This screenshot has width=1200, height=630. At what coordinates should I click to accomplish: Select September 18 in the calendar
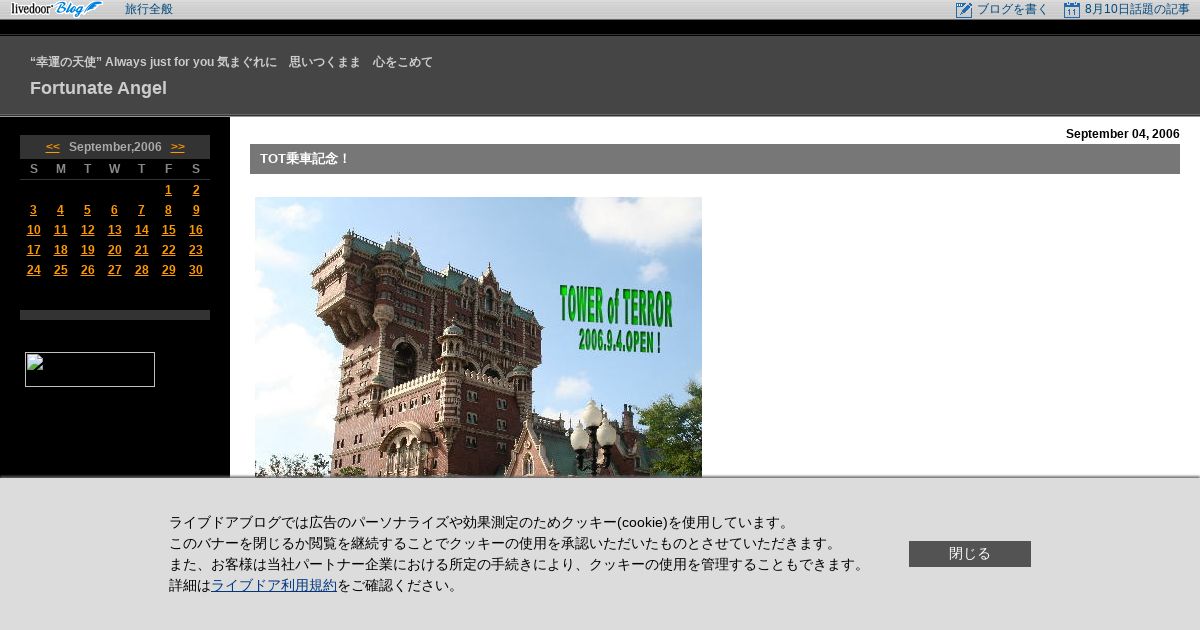click(60, 250)
